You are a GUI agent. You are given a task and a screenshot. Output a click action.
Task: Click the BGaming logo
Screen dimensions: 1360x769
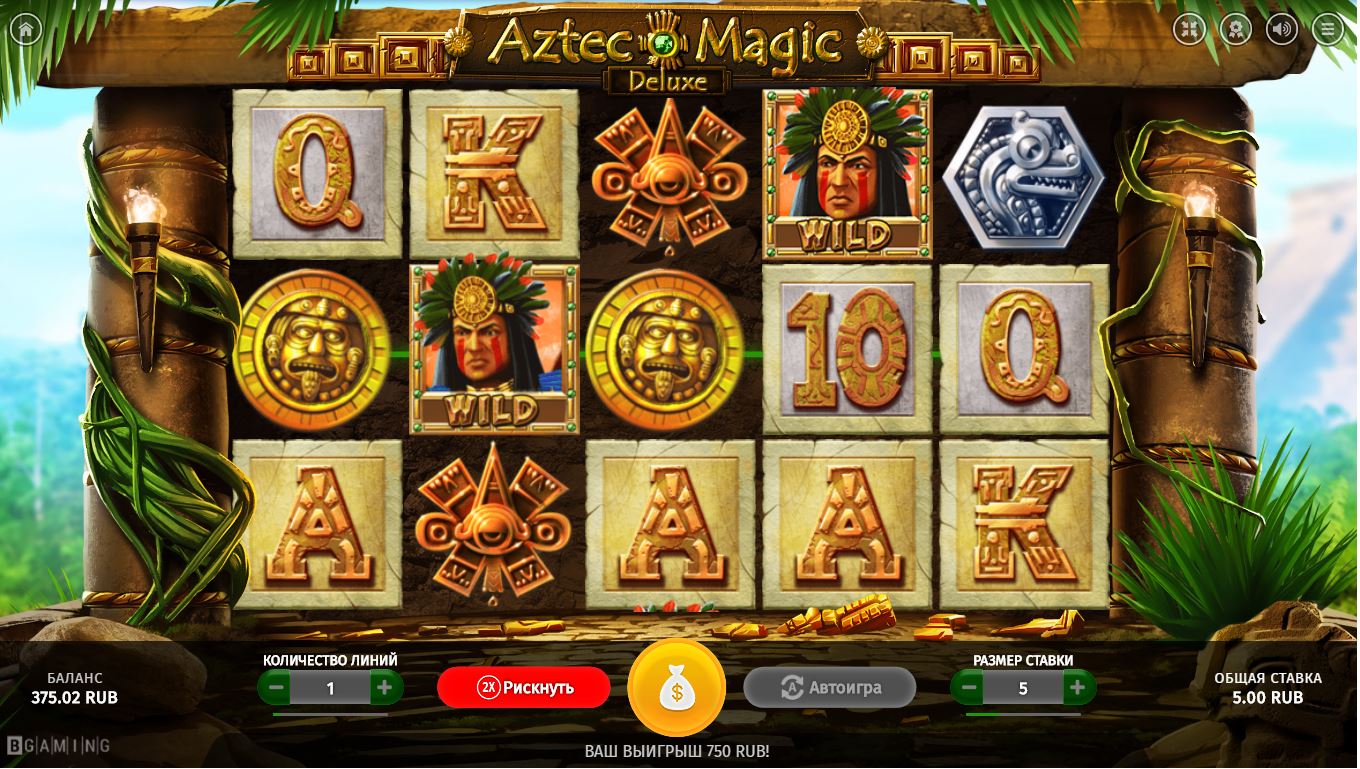point(58,745)
